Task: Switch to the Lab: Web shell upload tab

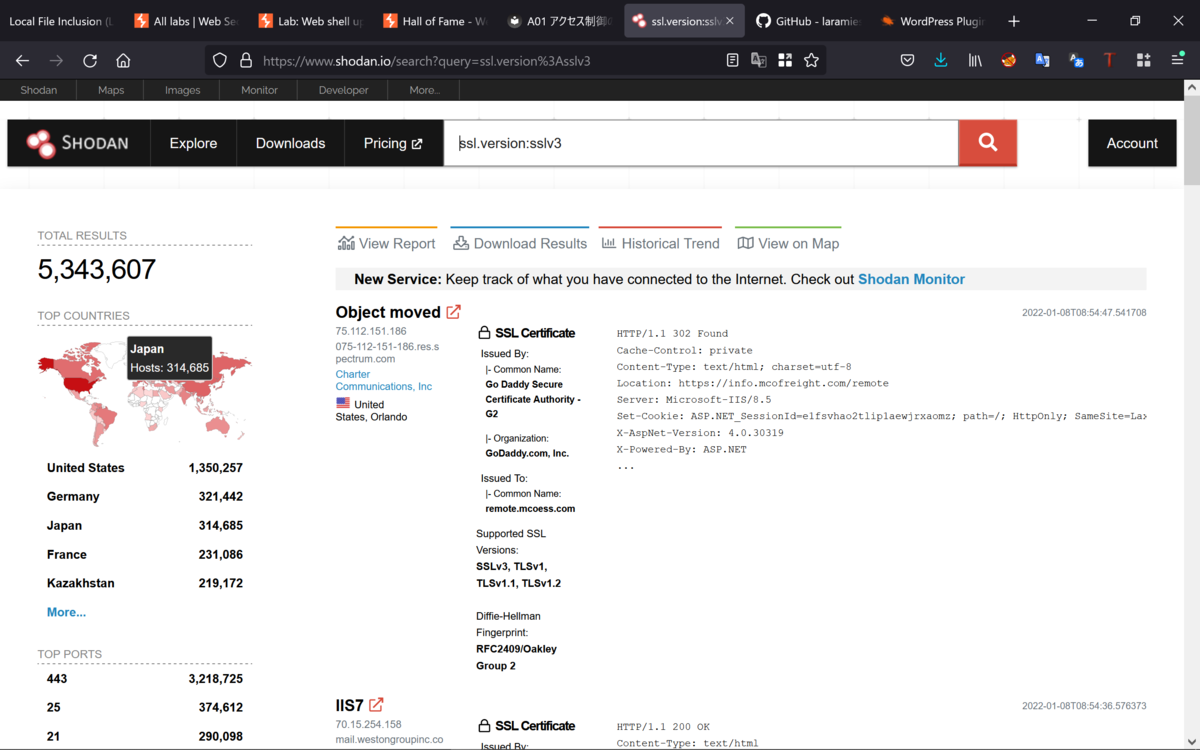Action: [x=310, y=21]
